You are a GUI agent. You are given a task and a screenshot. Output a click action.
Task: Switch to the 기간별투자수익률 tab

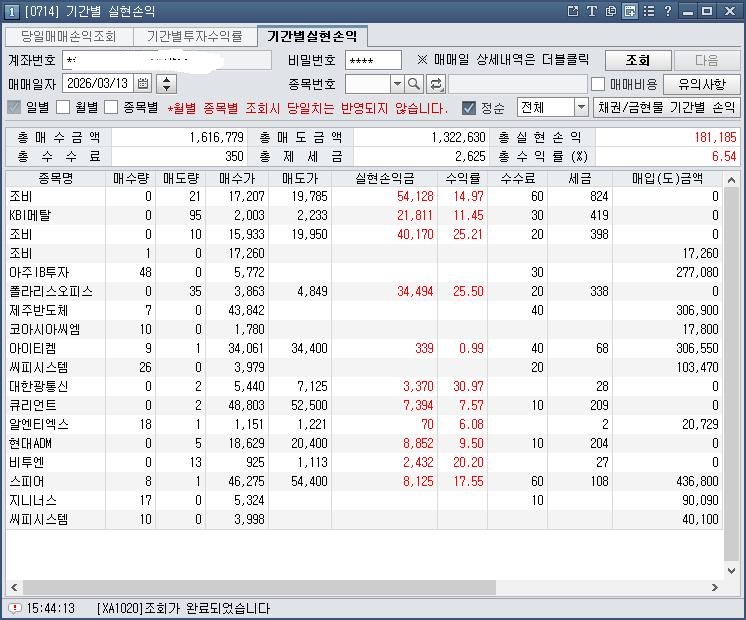coord(195,37)
